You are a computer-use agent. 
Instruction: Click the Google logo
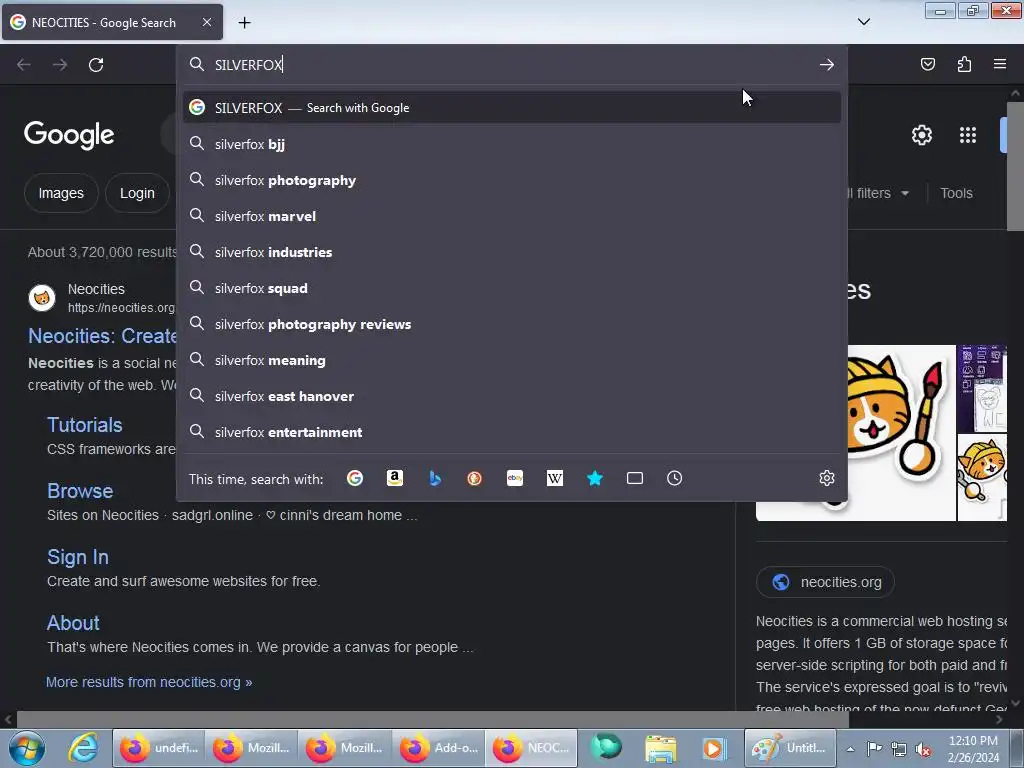click(69, 135)
